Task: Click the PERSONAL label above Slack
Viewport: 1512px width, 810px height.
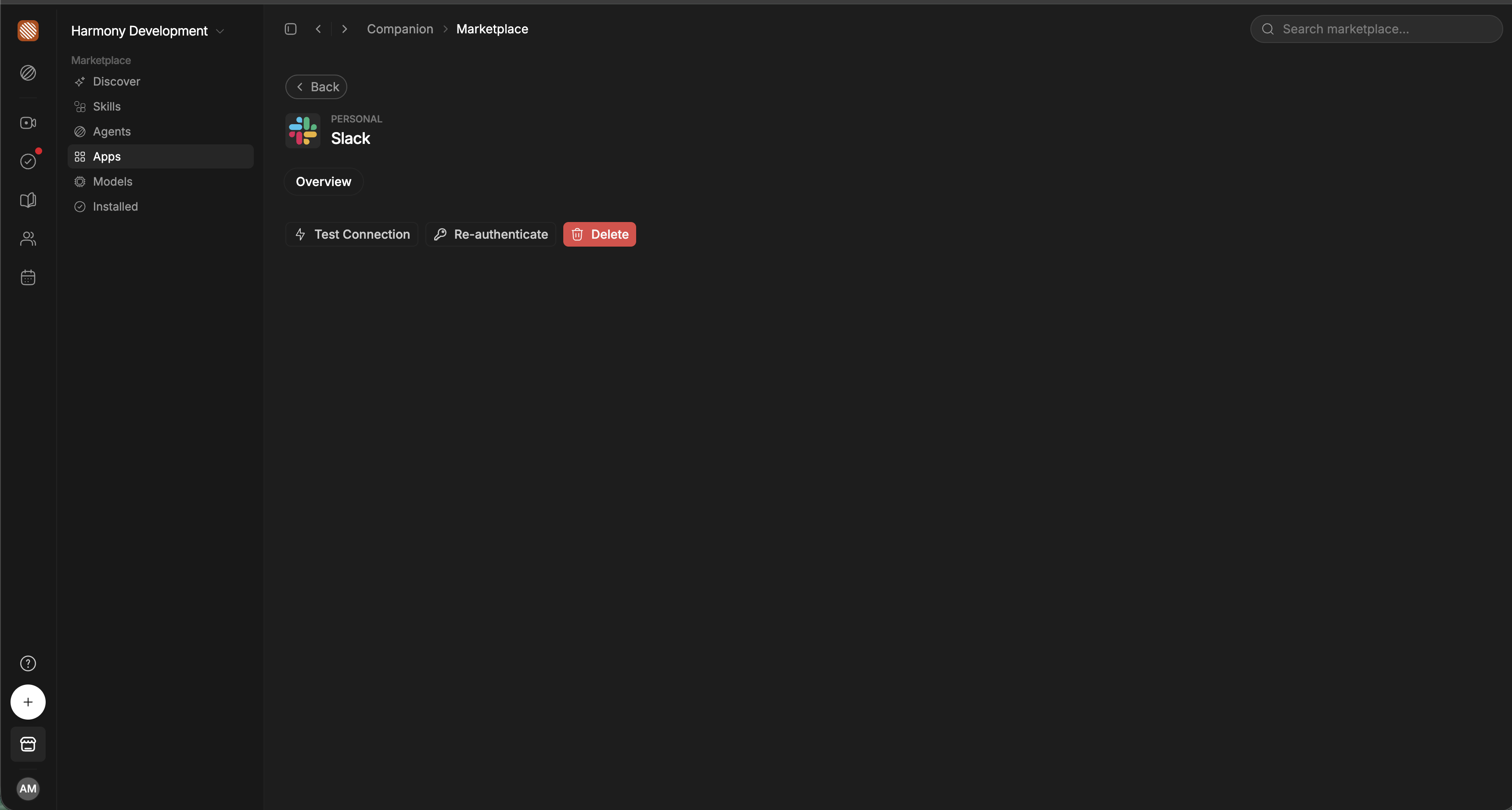Action: (356, 119)
